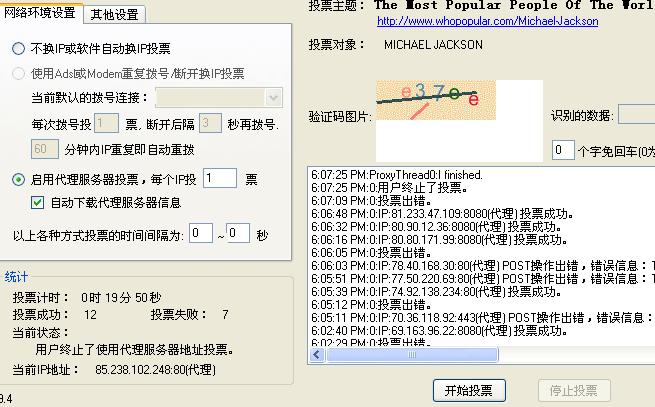Switch to the 网络环境设置 tab
The image size is (655, 407).
click(41, 13)
